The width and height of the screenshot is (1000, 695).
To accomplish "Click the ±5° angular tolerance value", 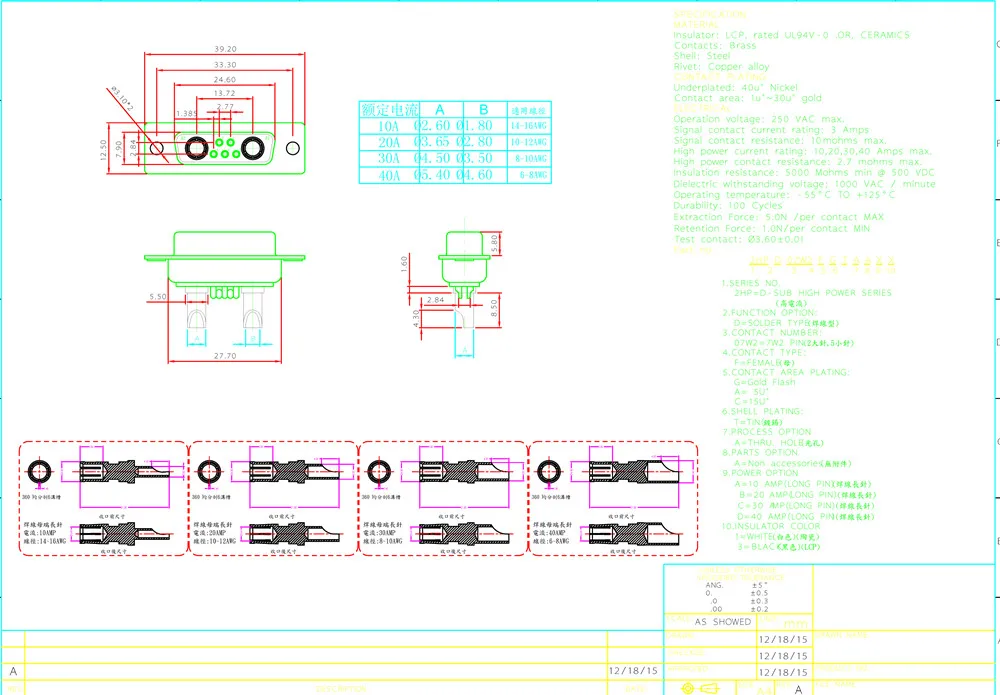I will [759, 585].
